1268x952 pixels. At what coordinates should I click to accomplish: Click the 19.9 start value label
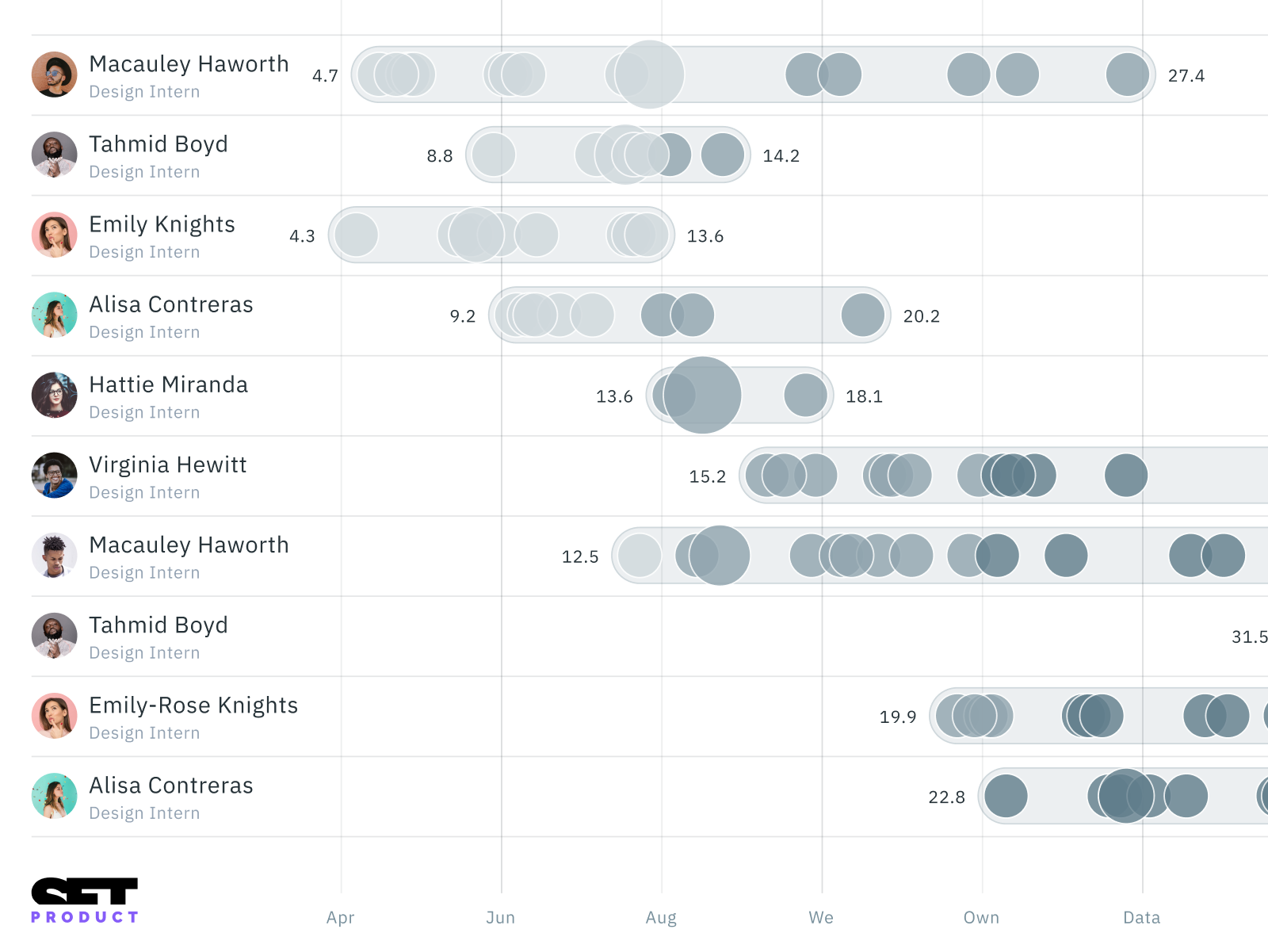pyautogui.click(x=898, y=717)
